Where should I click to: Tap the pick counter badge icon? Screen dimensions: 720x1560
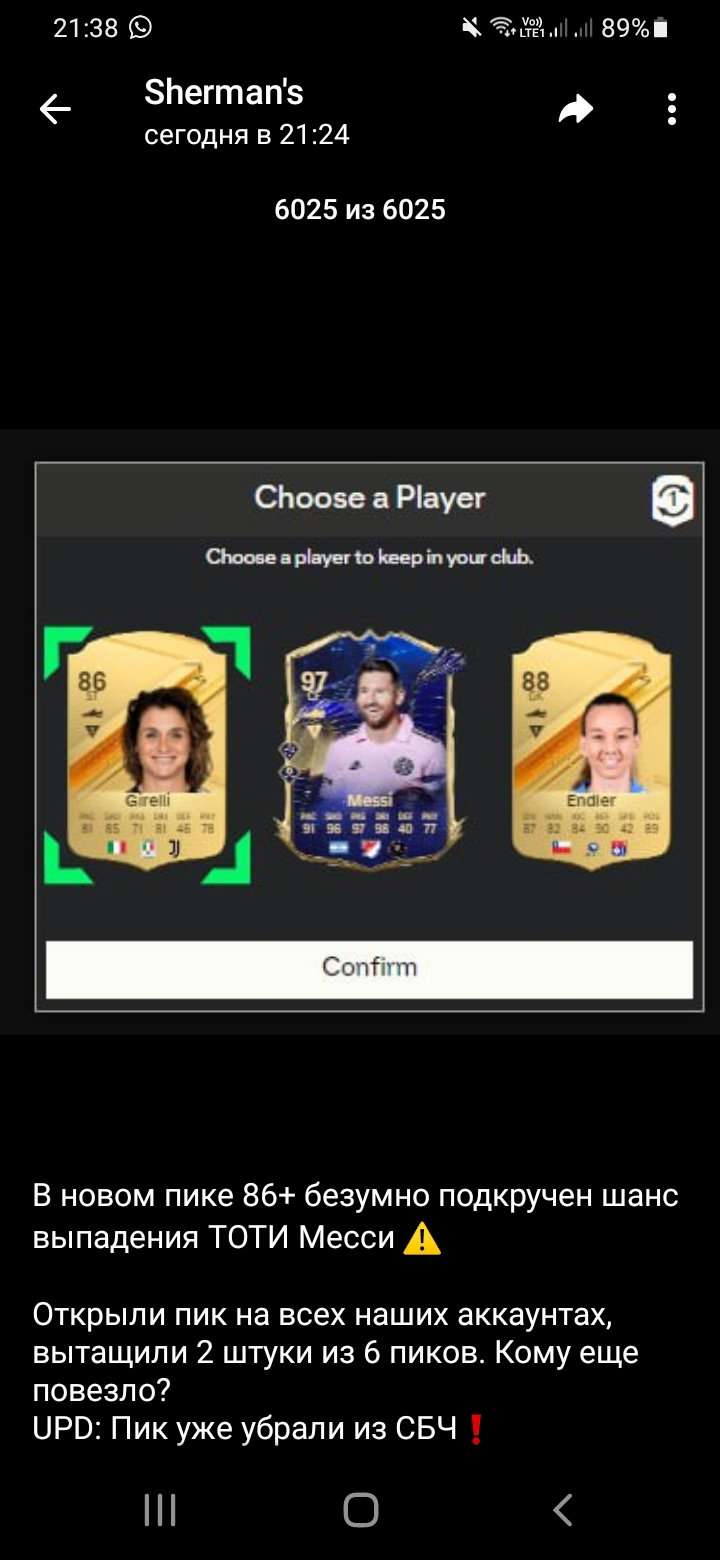(672, 500)
